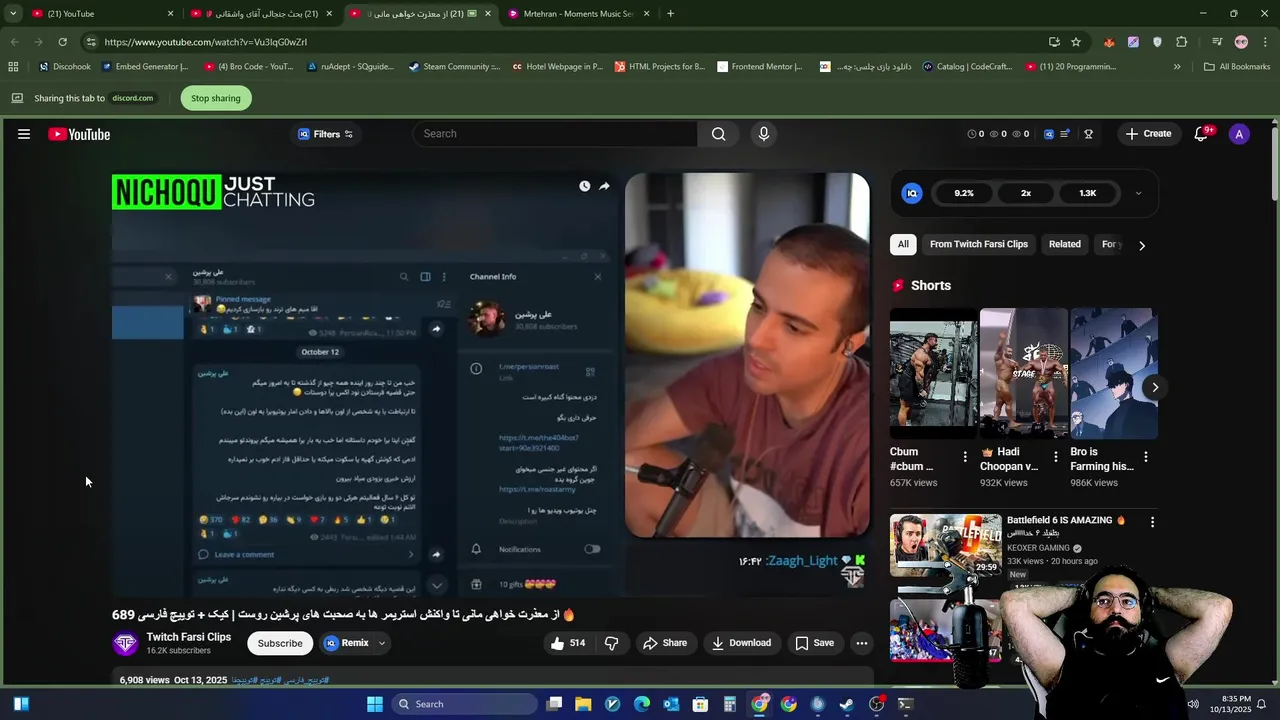The image size is (1280, 720).
Task: Open options for Bro is Farming short
Action: (1145, 457)
